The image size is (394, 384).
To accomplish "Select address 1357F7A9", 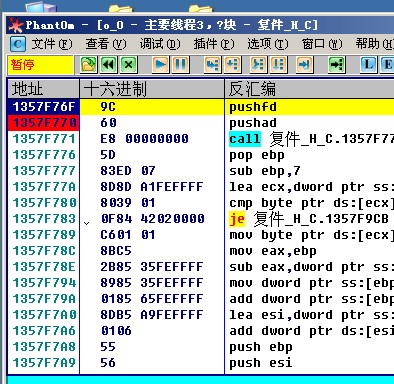I will click(44, 363).
